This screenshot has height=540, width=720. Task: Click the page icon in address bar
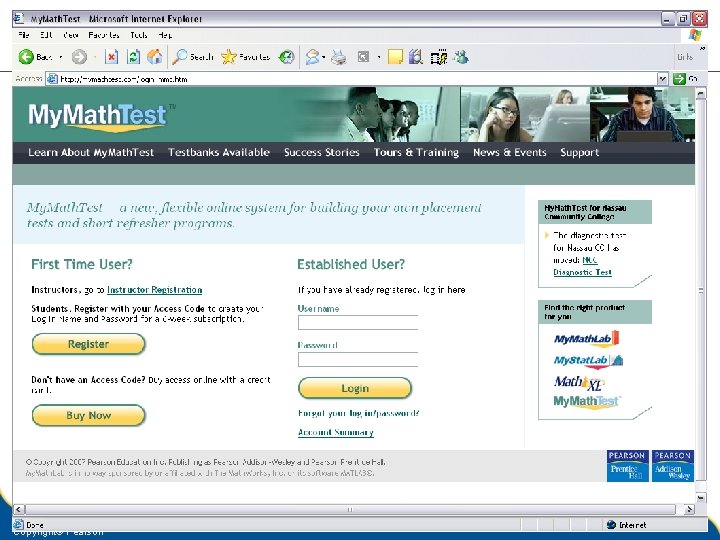(x=52, y=79)
